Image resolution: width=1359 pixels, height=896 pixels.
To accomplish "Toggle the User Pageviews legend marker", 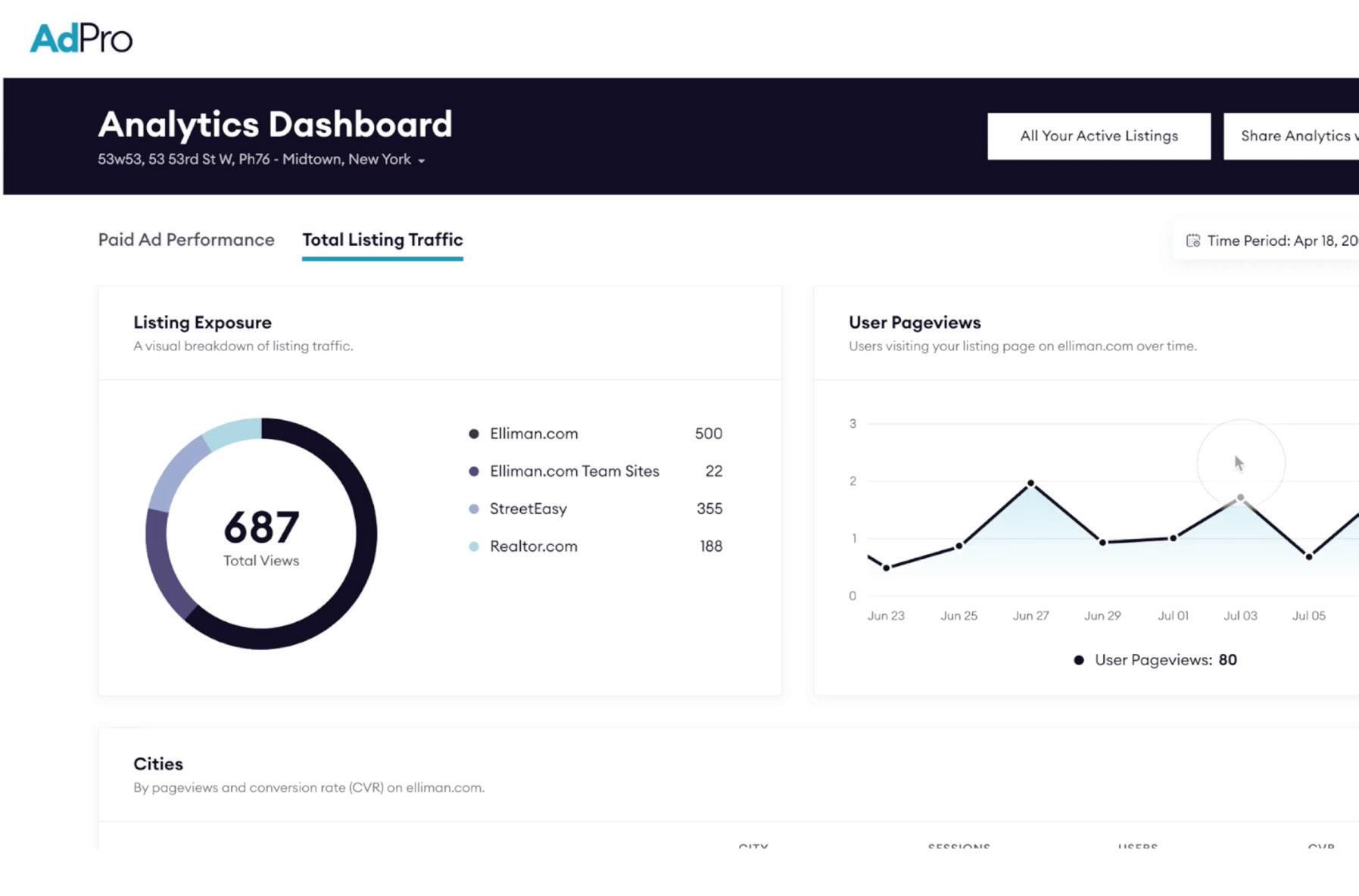I will (x=1079, y=660).
